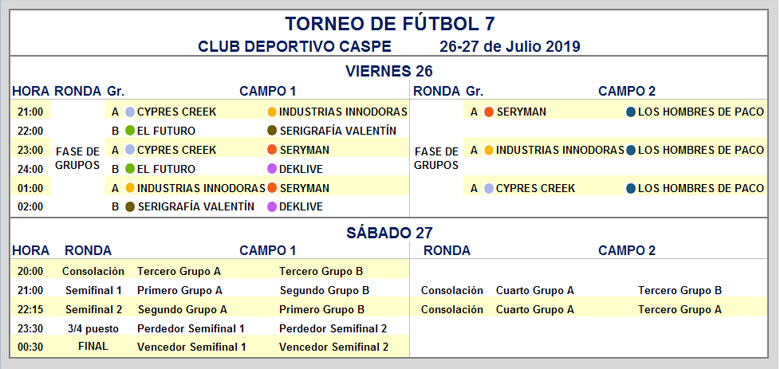Screen dimensions: 780x369
Task: Click the 21:00 cell under Viernes 26
Action: (x=30, y=112)
